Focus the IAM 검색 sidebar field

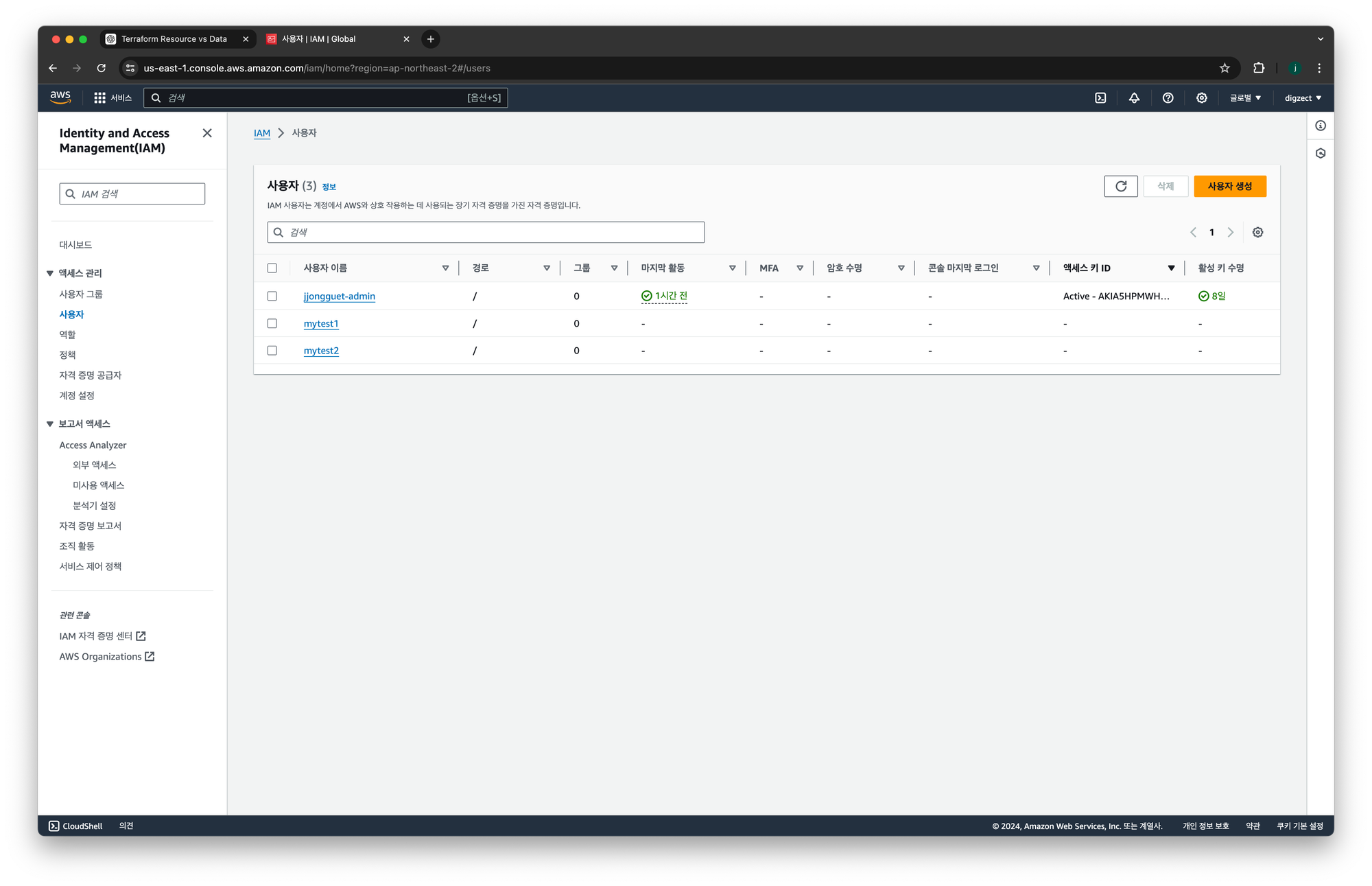coord(132,194)
